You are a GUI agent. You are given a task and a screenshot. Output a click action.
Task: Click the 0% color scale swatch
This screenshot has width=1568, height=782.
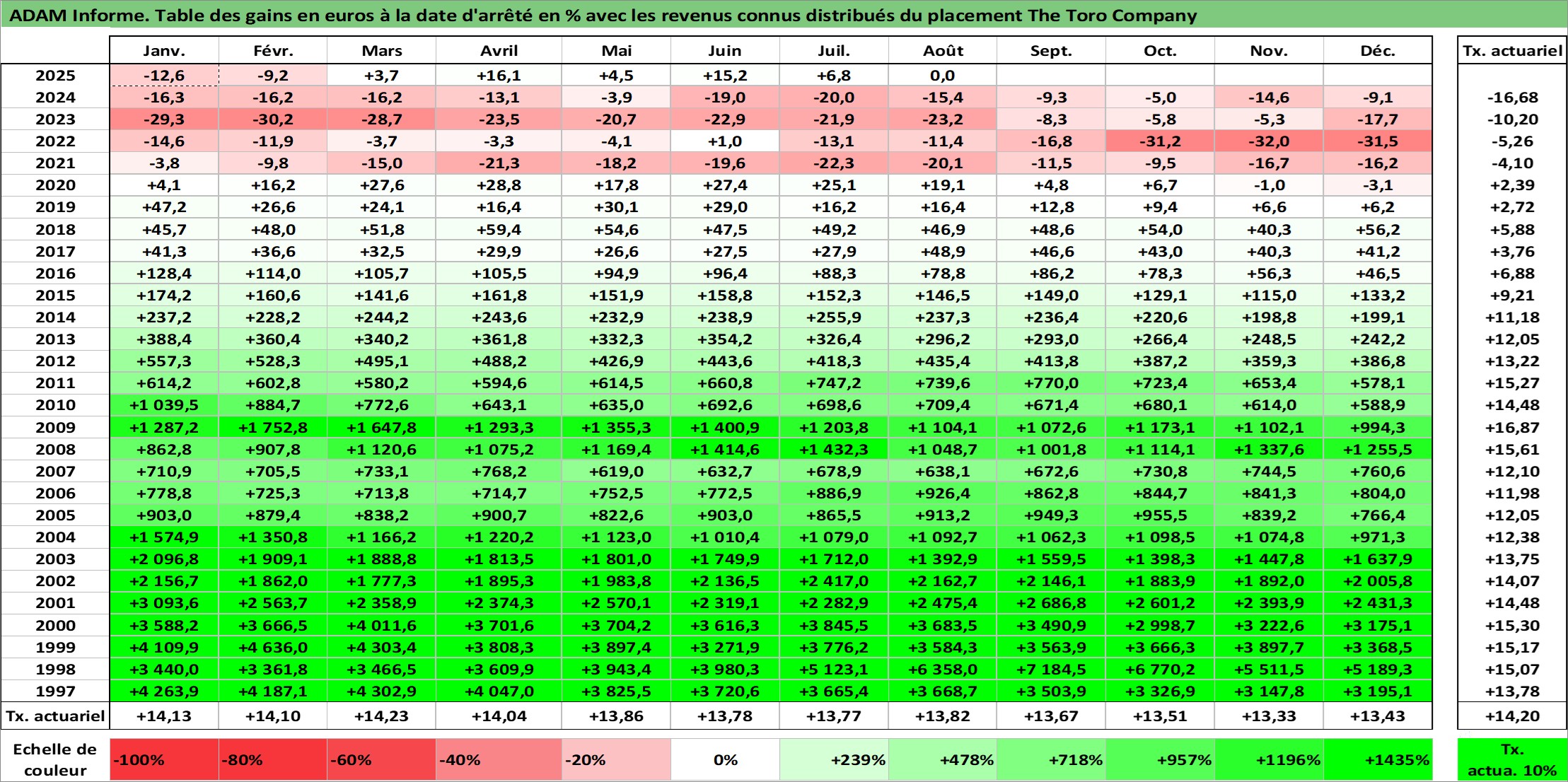726,759
